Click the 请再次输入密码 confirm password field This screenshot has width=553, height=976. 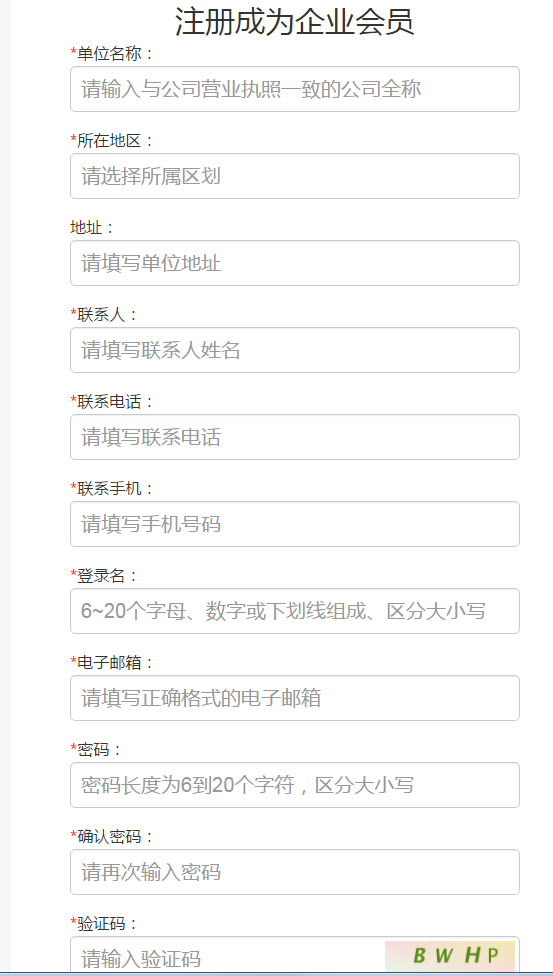coord(295,872)
